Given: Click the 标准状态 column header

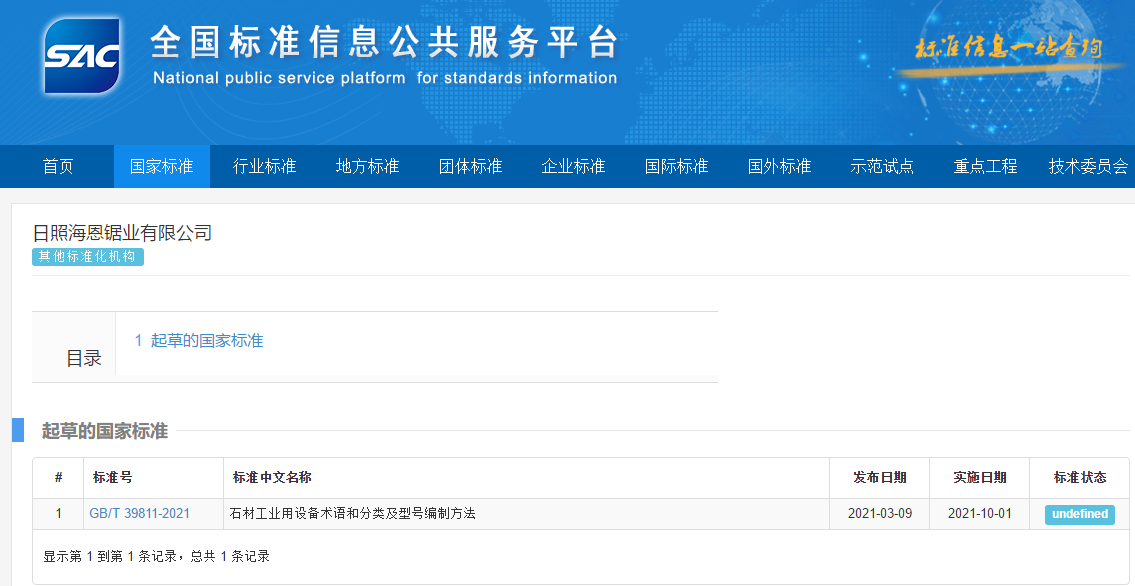Looking at the screenshot, I should coord(1079,477).
